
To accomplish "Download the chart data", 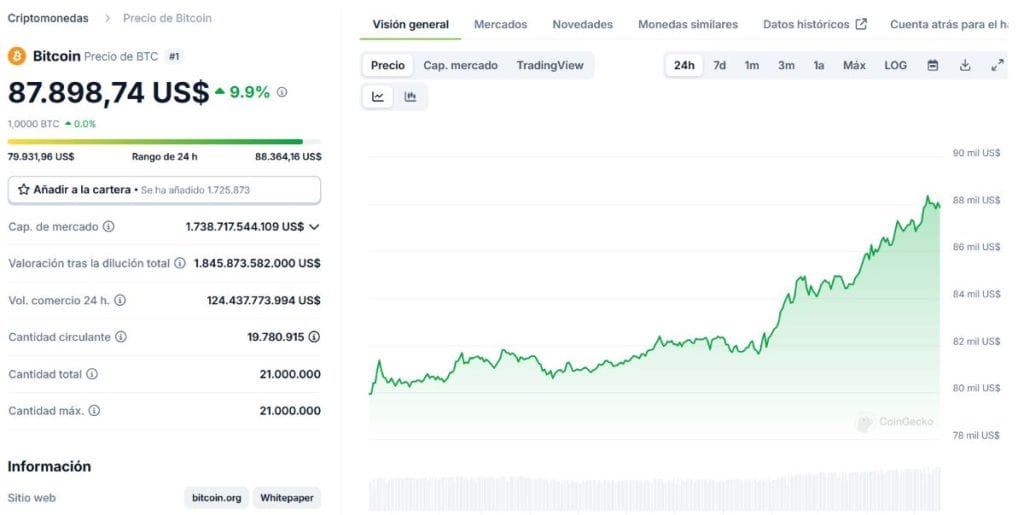I will pos(965,65).
